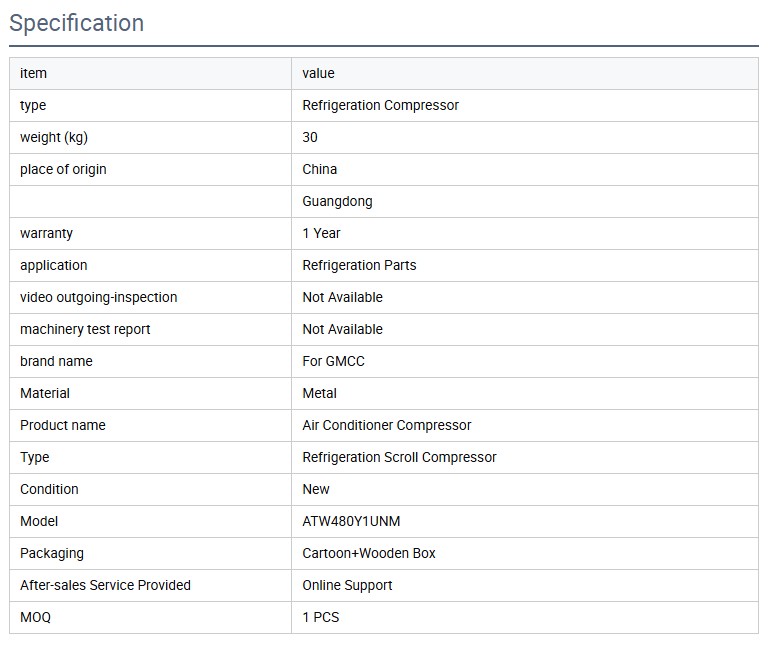Viewport: 768px width, 646px height.
Task: Select model number ATW480Y1UNM
Action: [351, 521]
